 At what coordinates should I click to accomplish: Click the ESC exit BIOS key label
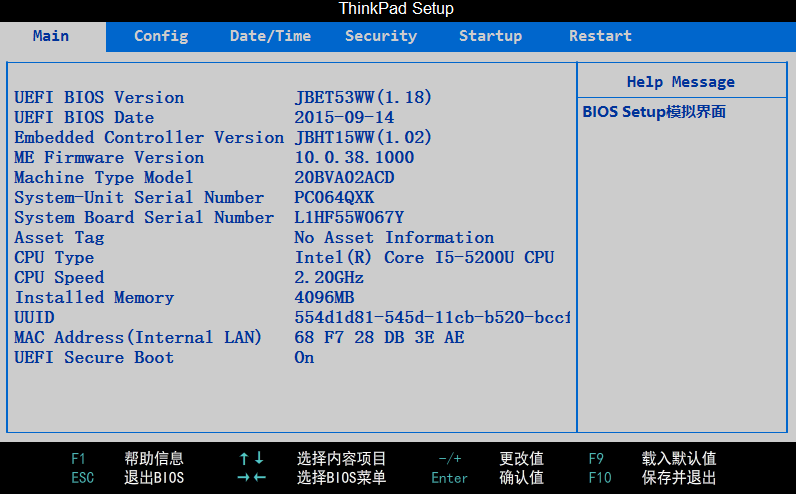coord(83,478)
